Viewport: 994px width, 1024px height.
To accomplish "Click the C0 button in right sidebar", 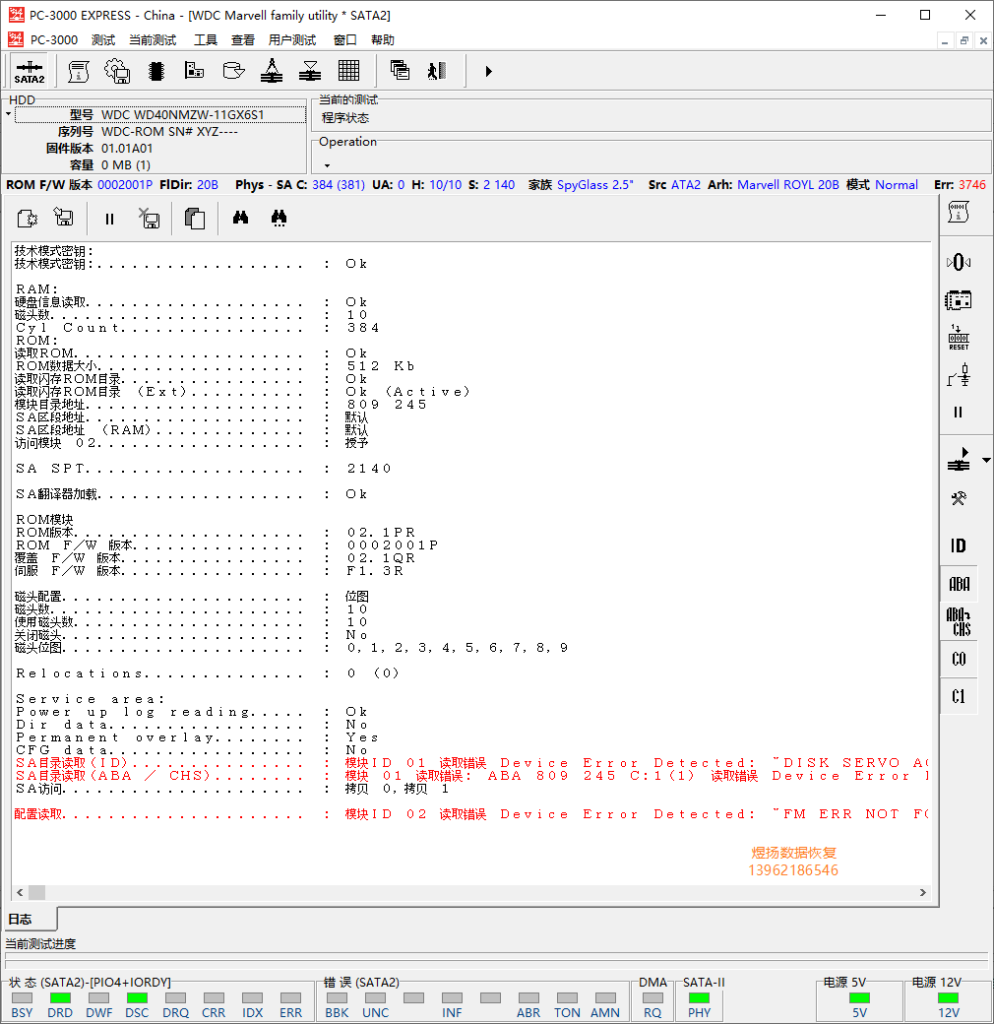I will click(x=959, y=659).
